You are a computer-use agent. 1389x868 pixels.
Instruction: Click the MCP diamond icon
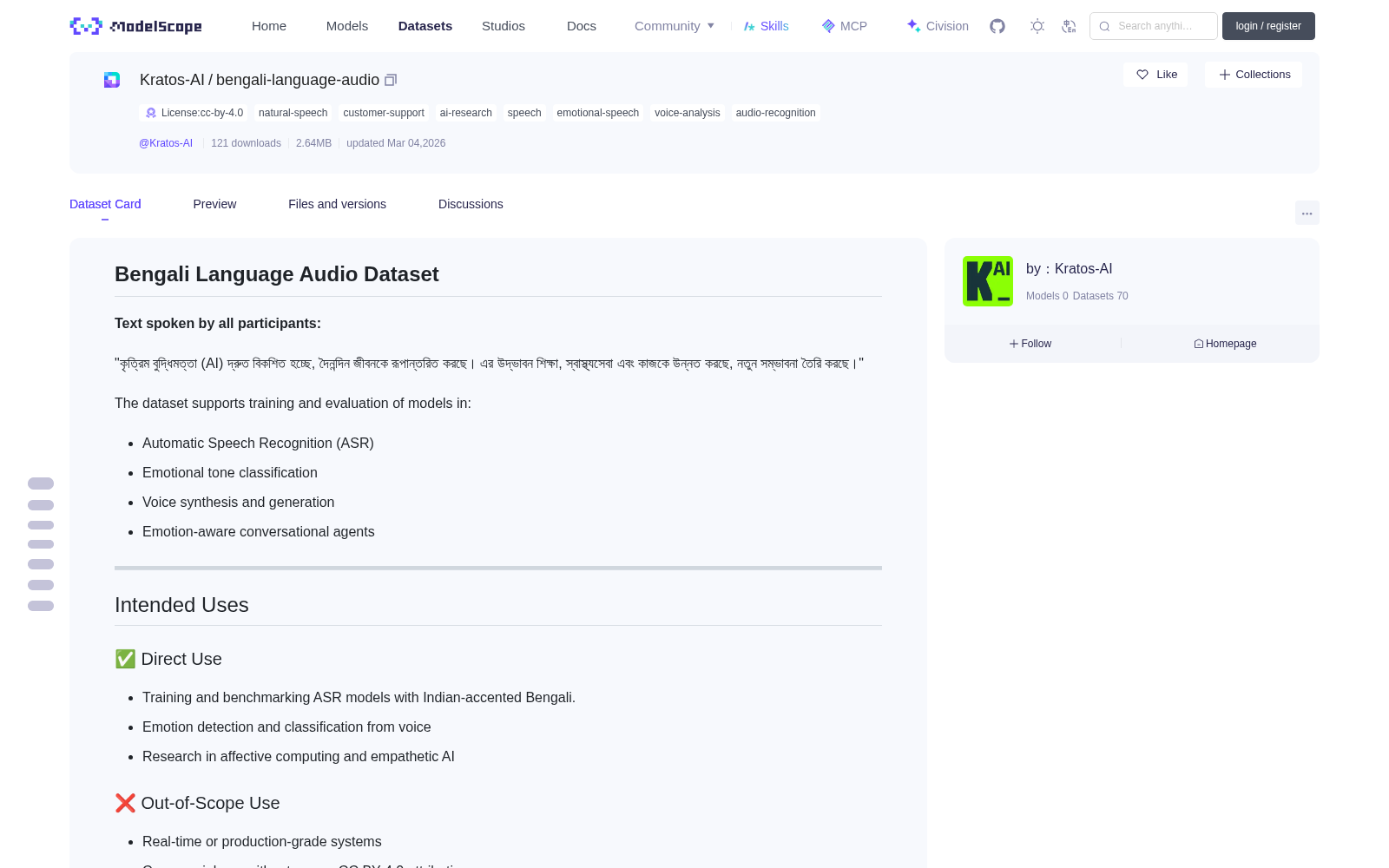pyautogui.click(x=828, y=26)
